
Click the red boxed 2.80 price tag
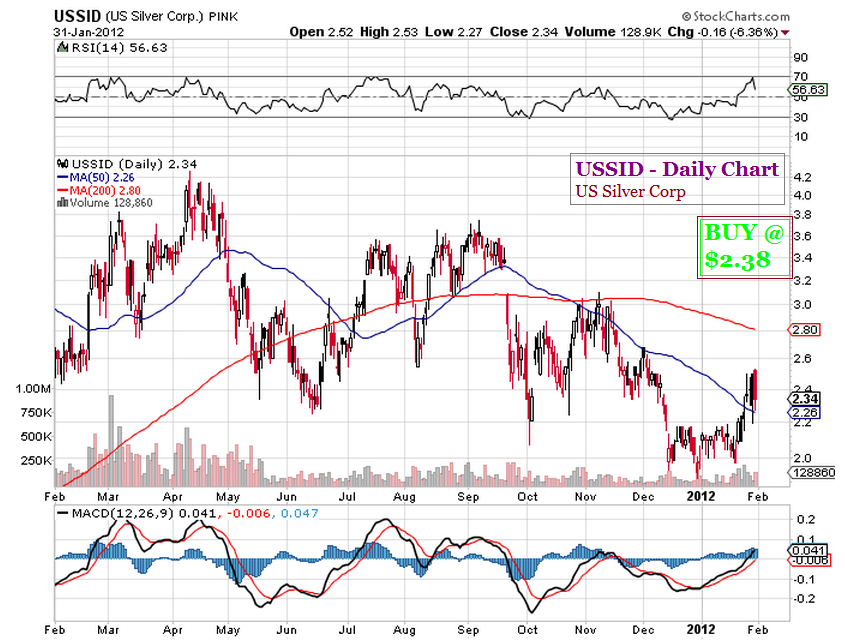[x=804, y=329]
